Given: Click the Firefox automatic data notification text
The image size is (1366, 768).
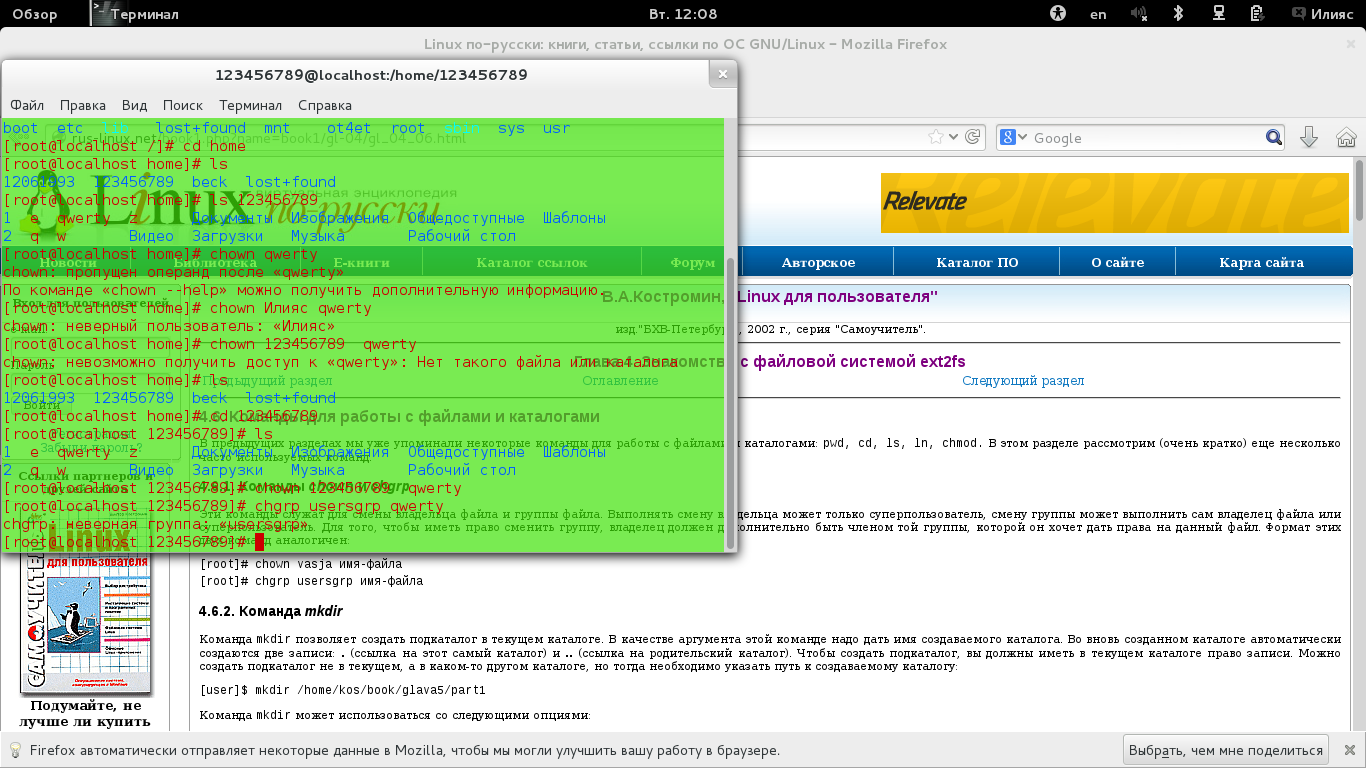Looking at the screenshot, I should (x=405, y=750).
